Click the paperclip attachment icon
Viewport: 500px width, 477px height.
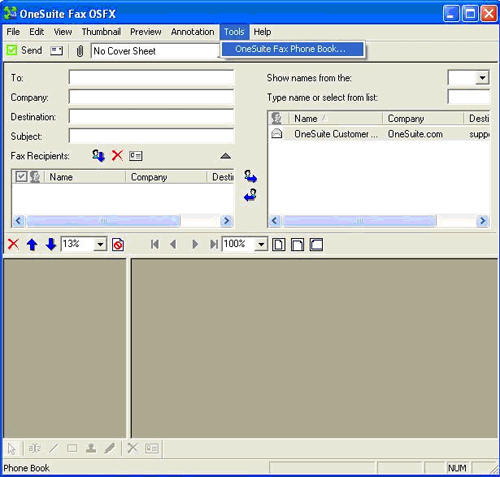click(80, 51)
